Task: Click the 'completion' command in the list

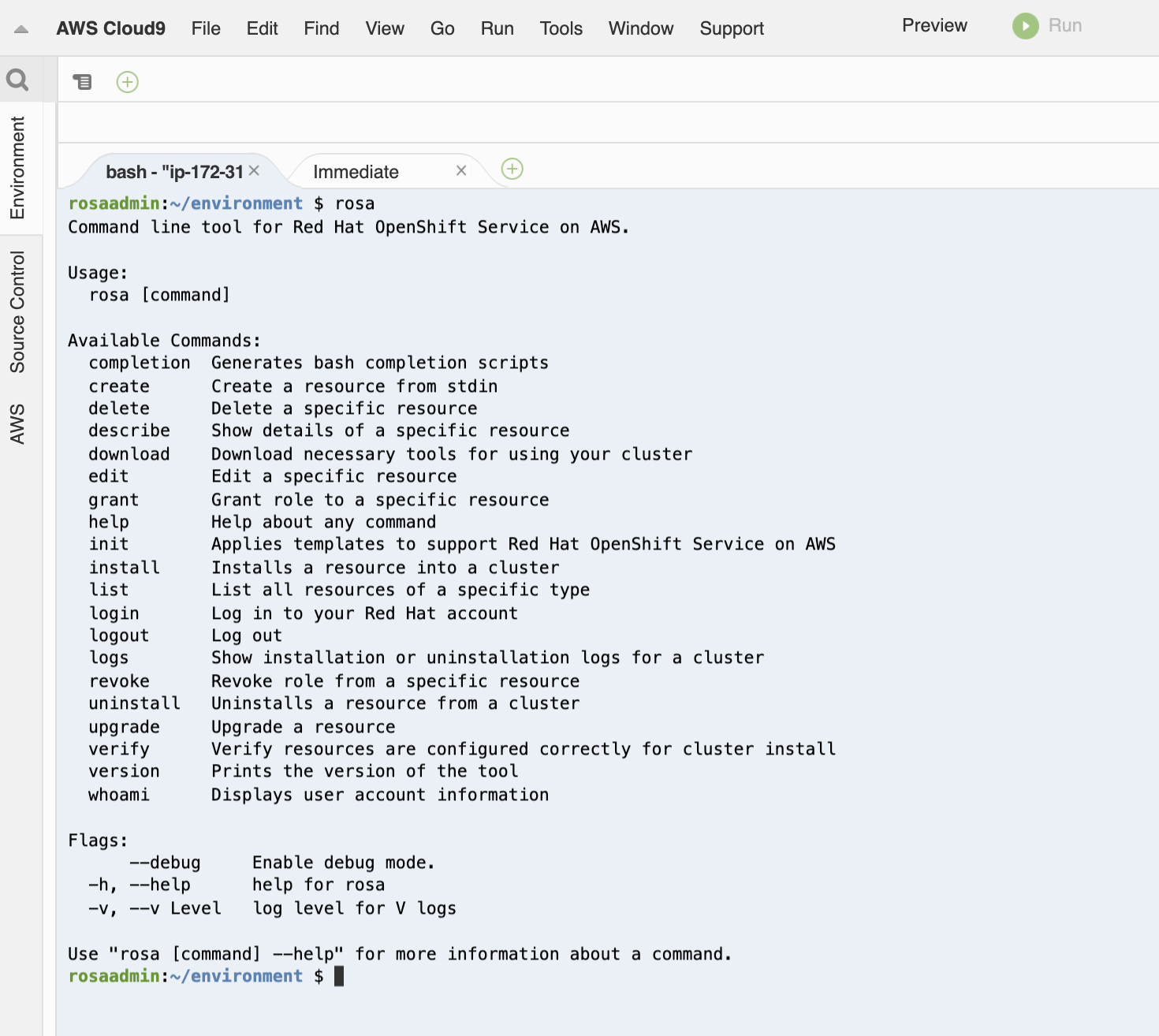Action: 140,363
